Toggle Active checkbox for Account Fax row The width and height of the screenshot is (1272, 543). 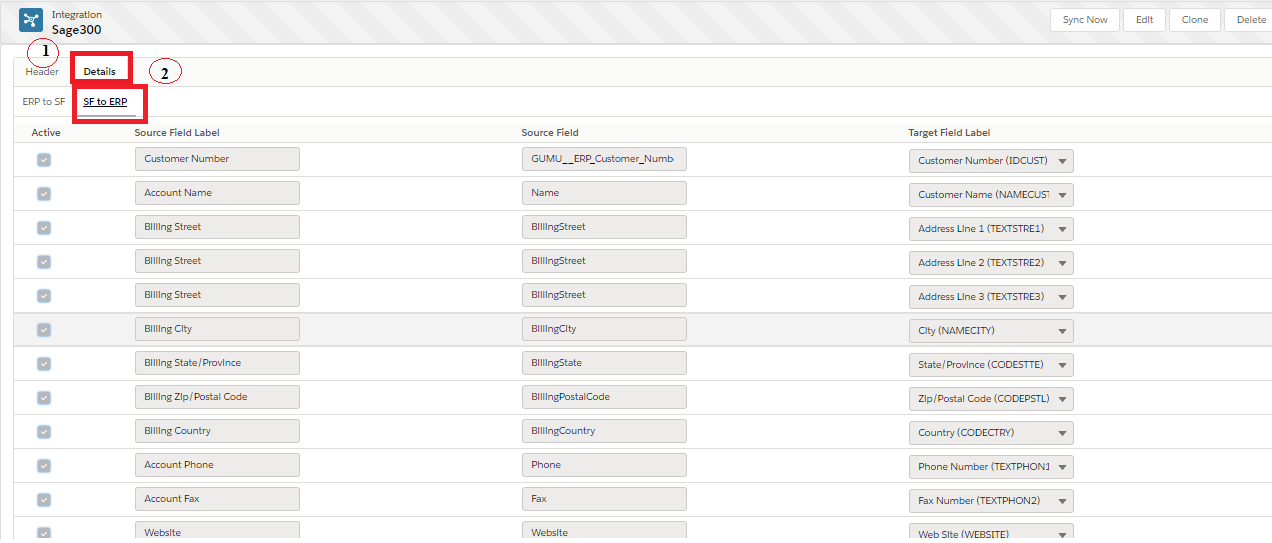[x=44, y=499]
